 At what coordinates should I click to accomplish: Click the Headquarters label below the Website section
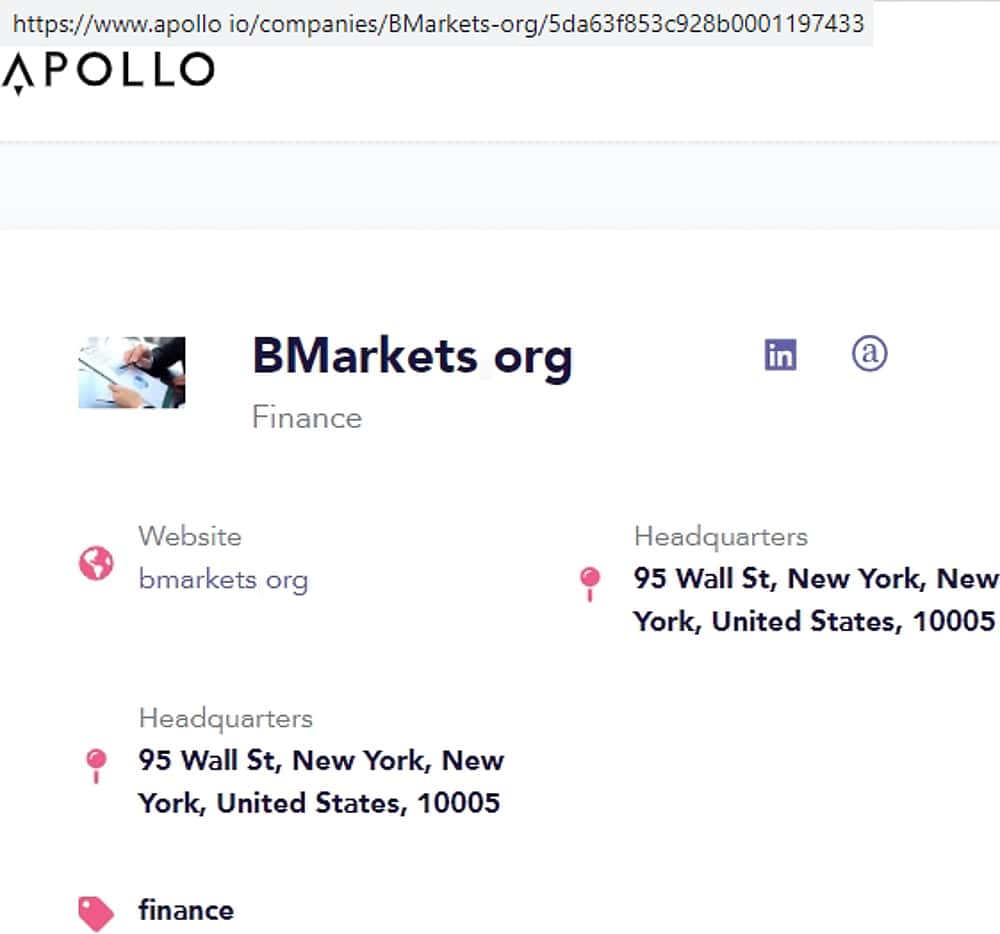225,718
